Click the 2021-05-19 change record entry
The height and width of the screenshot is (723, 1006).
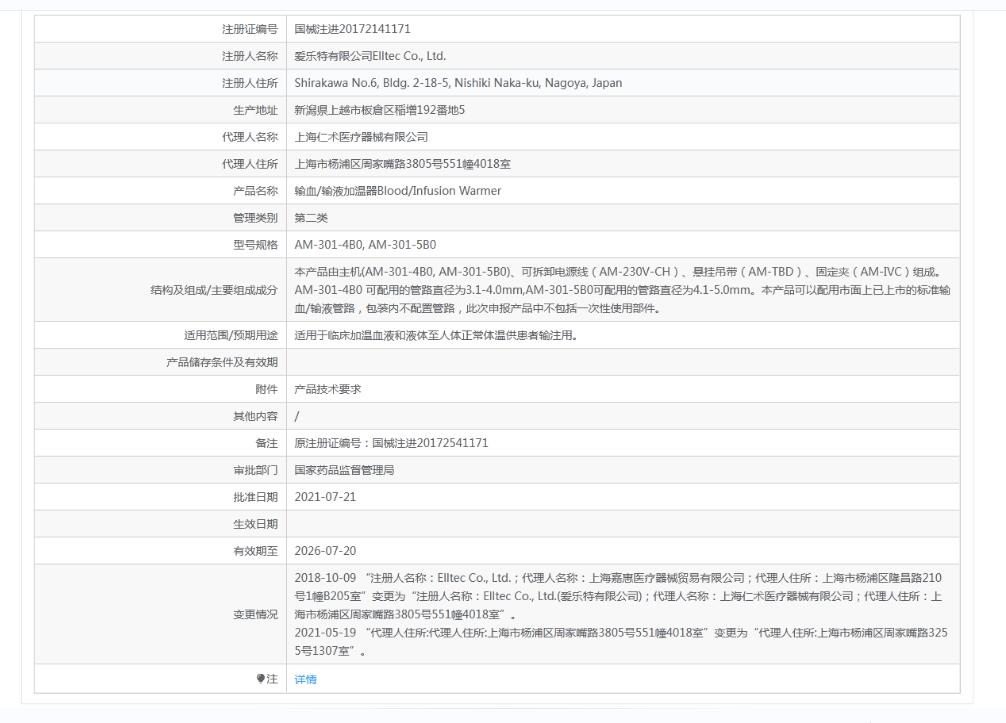(621, 642)
